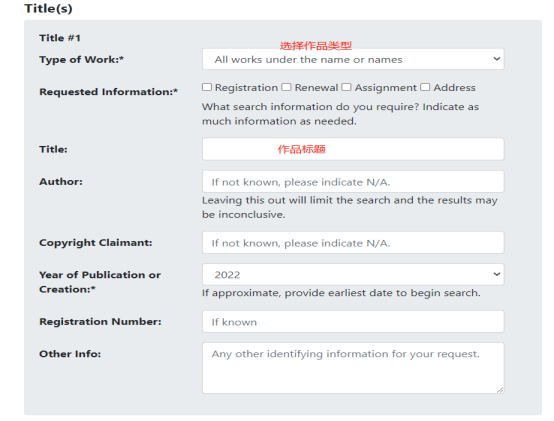Click the Type of Work chevron arrow

coord(497,59)
